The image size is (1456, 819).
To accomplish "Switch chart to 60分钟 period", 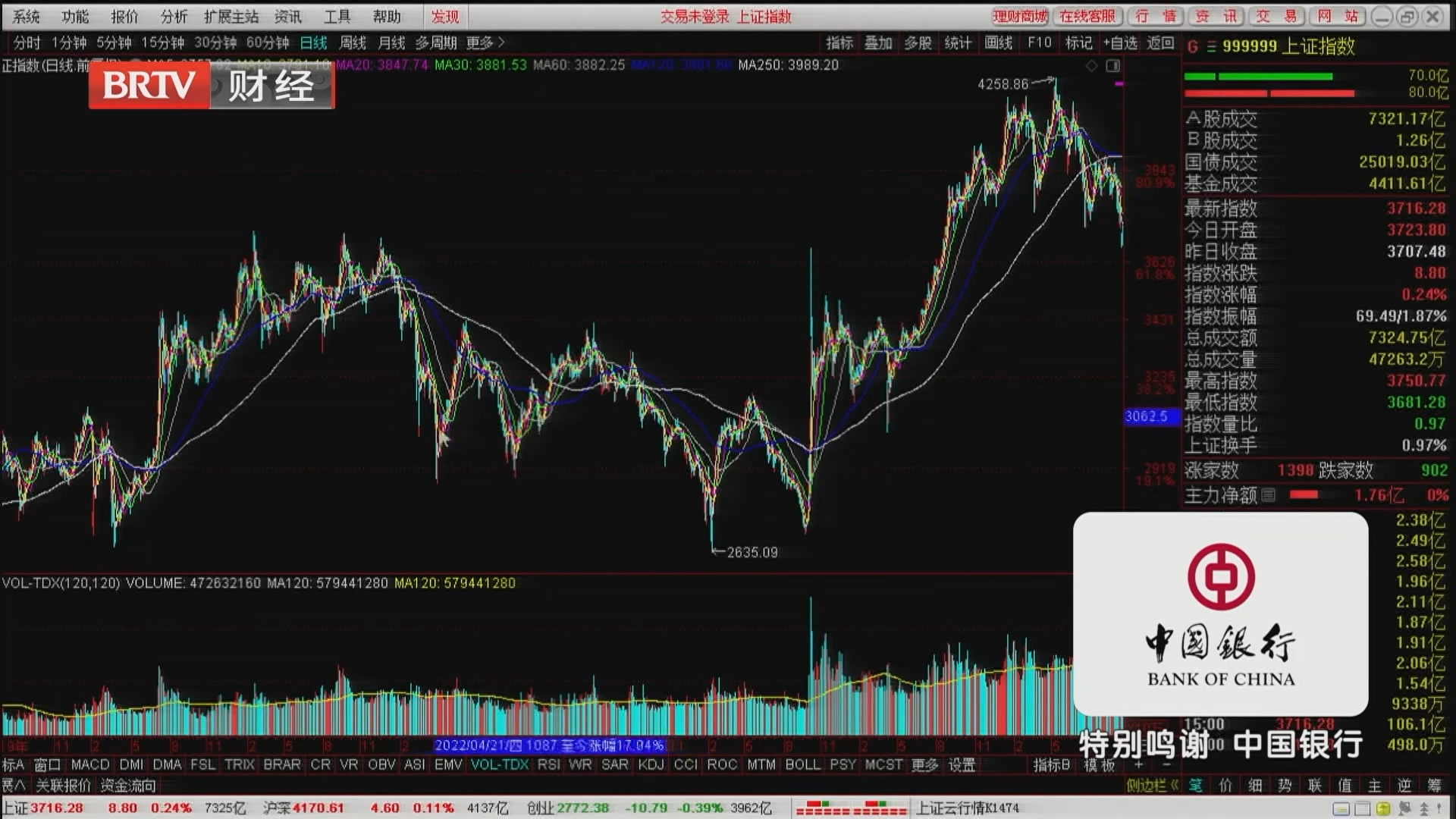I will click(x=268, y=43).
